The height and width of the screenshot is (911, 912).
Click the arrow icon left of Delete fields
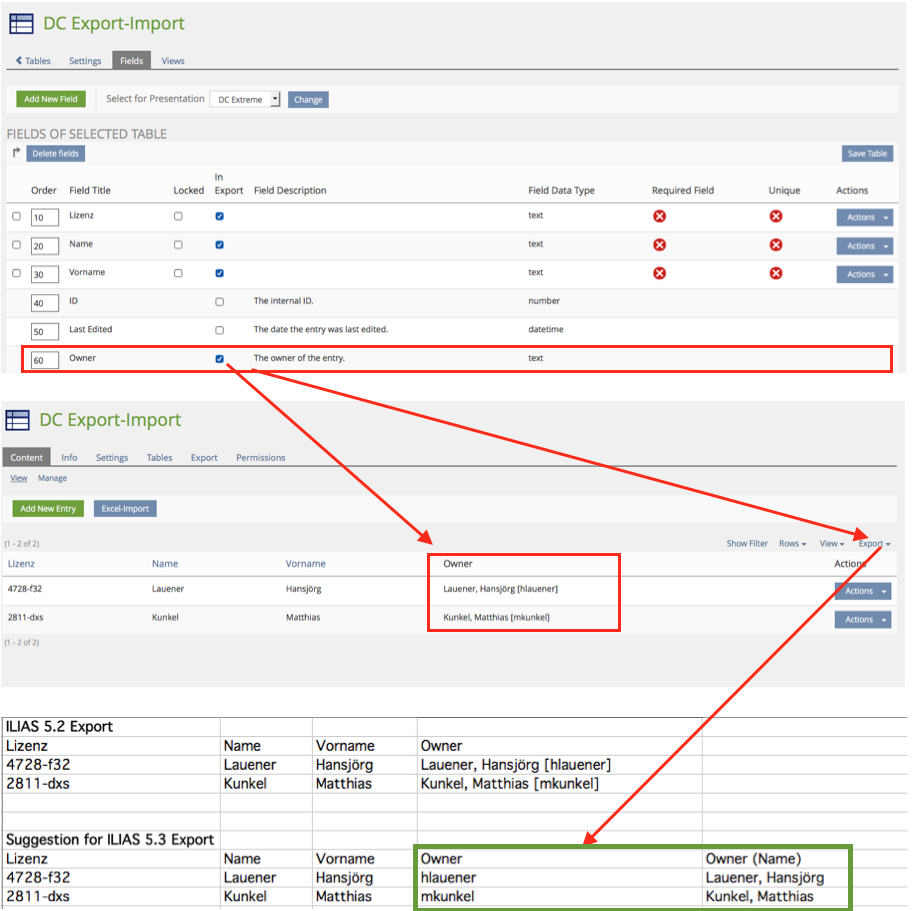(16, 153)
